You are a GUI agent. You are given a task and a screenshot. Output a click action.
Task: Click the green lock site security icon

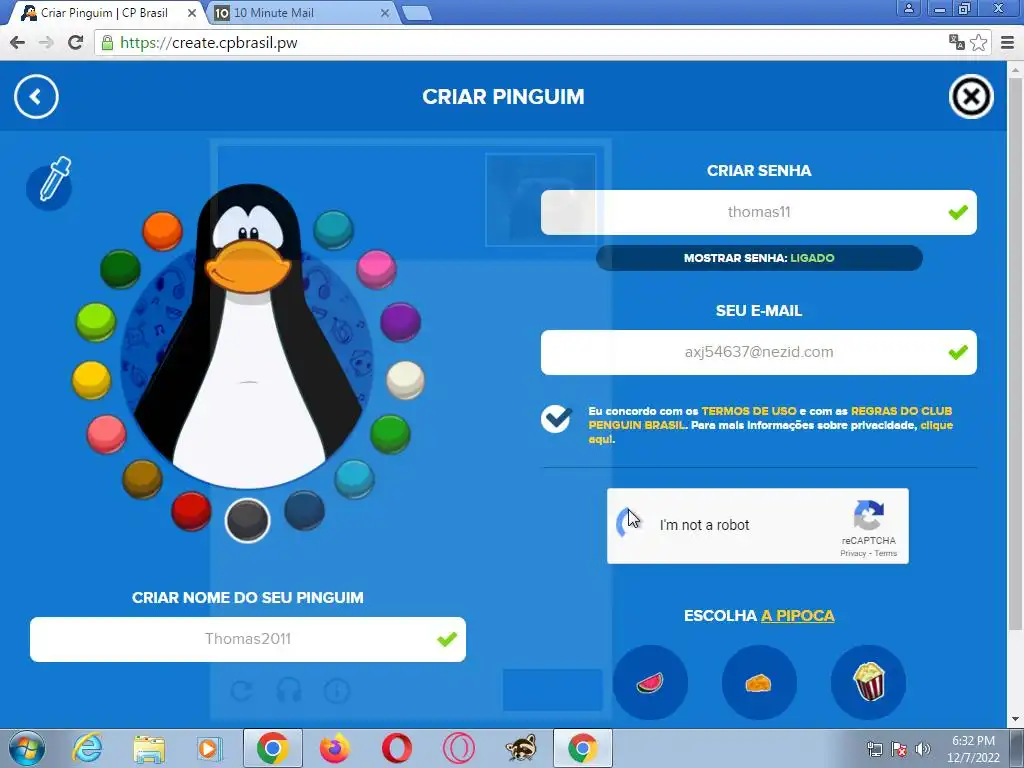pos(107,43)
